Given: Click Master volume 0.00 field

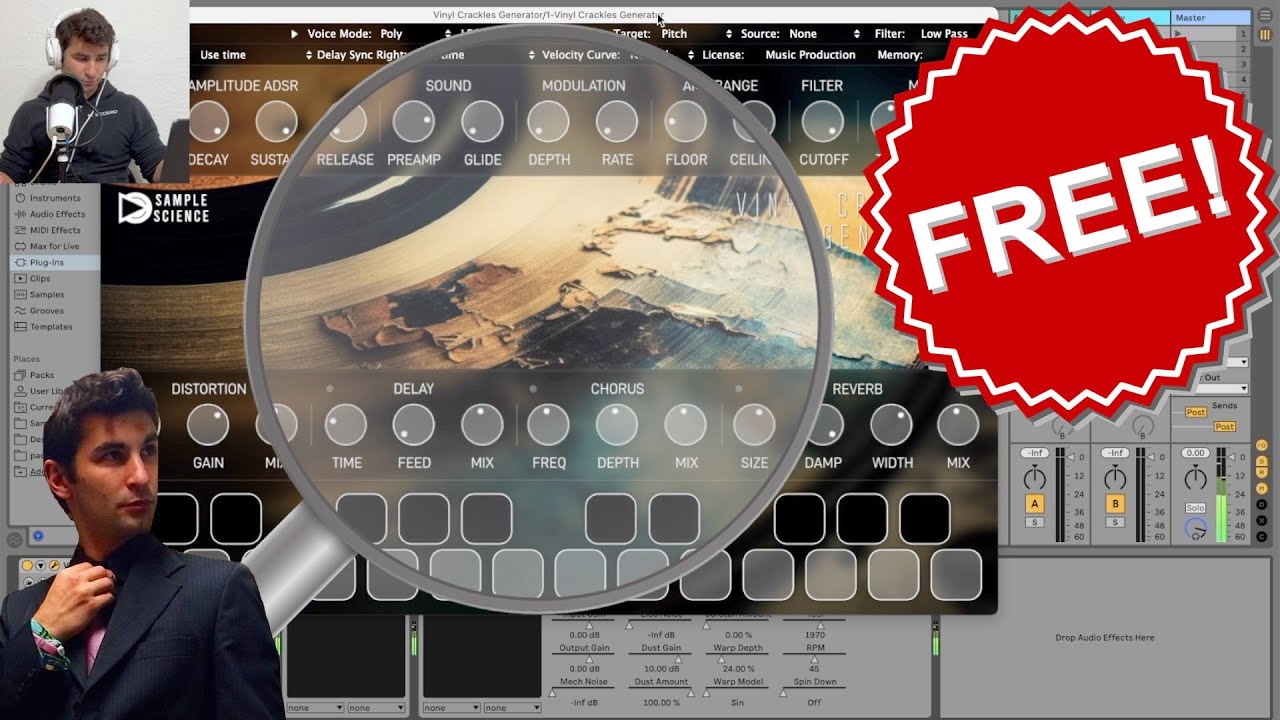Looking at the screenshot, I should tap(1195, 453).
